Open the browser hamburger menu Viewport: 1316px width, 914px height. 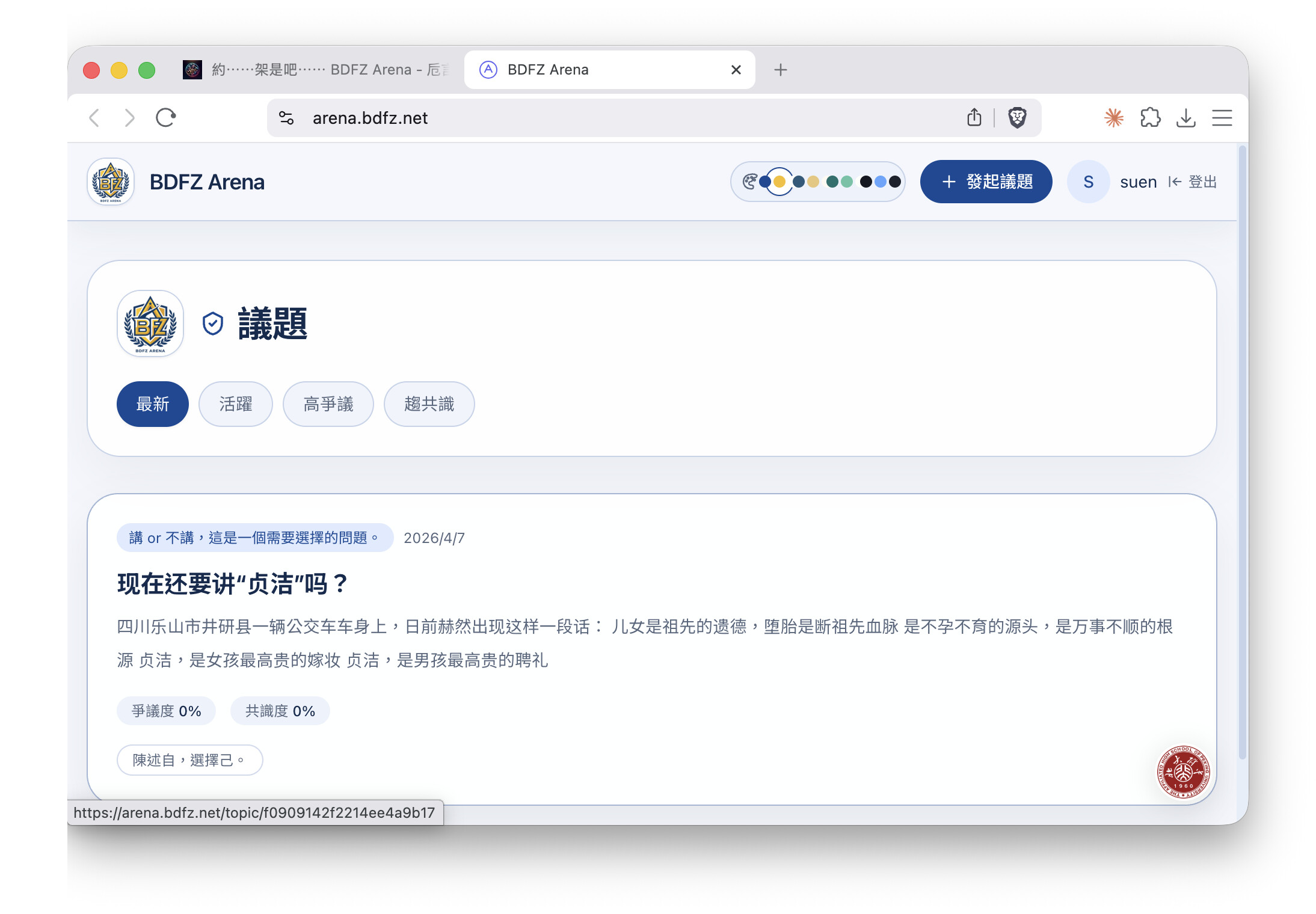tap(1222, 118)
